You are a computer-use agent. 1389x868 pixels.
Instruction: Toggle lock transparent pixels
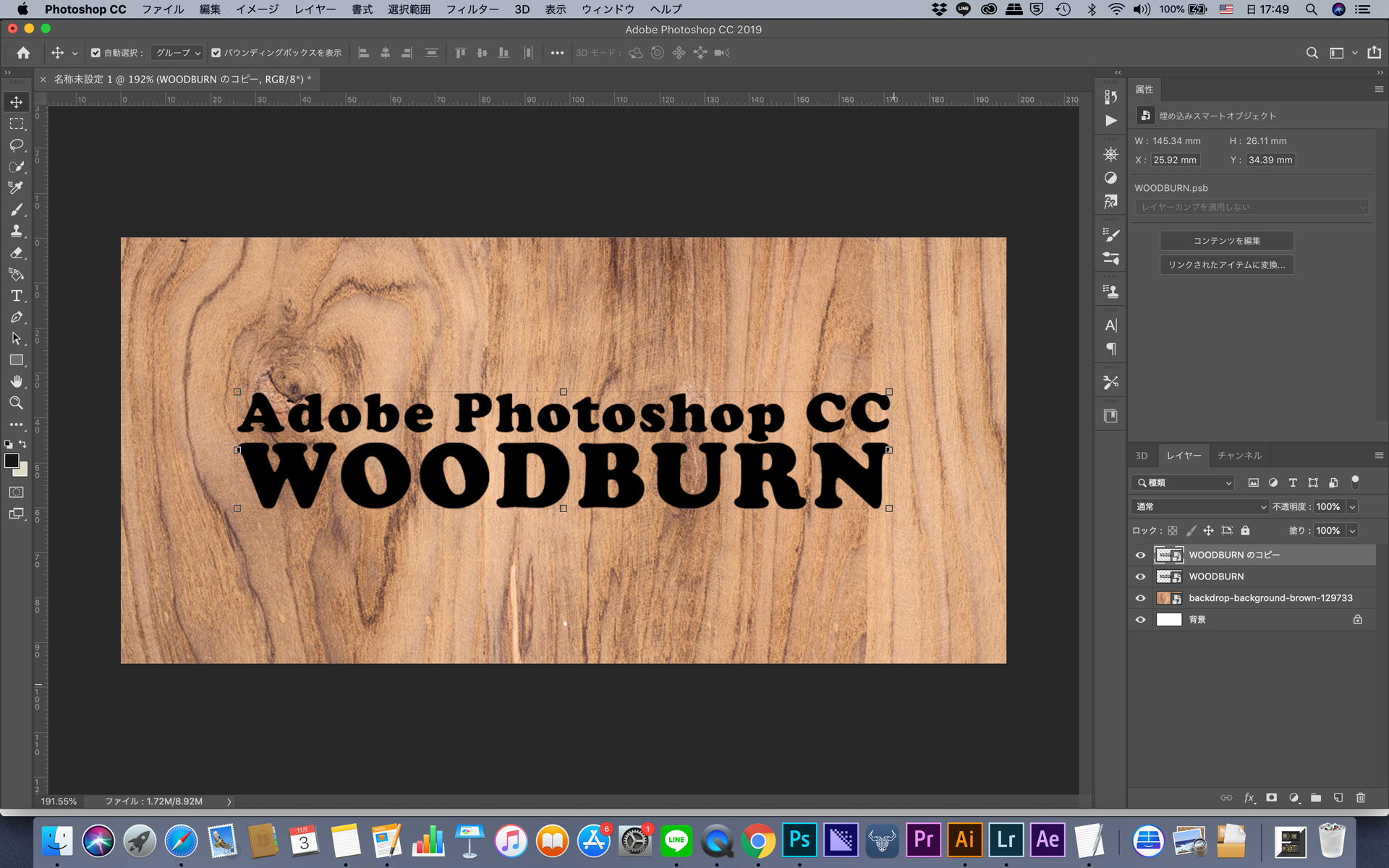[1173, 531]
